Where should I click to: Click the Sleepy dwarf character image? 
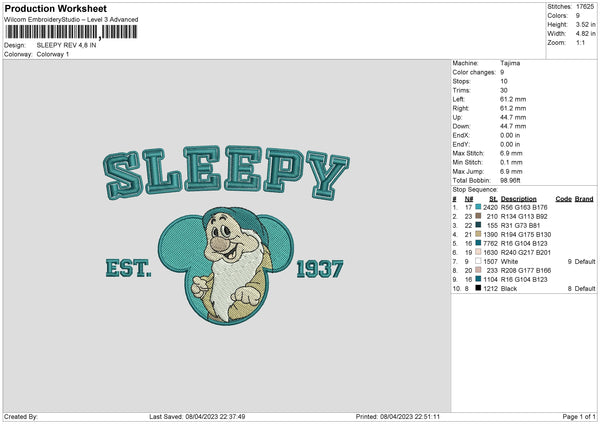(228, 265)
